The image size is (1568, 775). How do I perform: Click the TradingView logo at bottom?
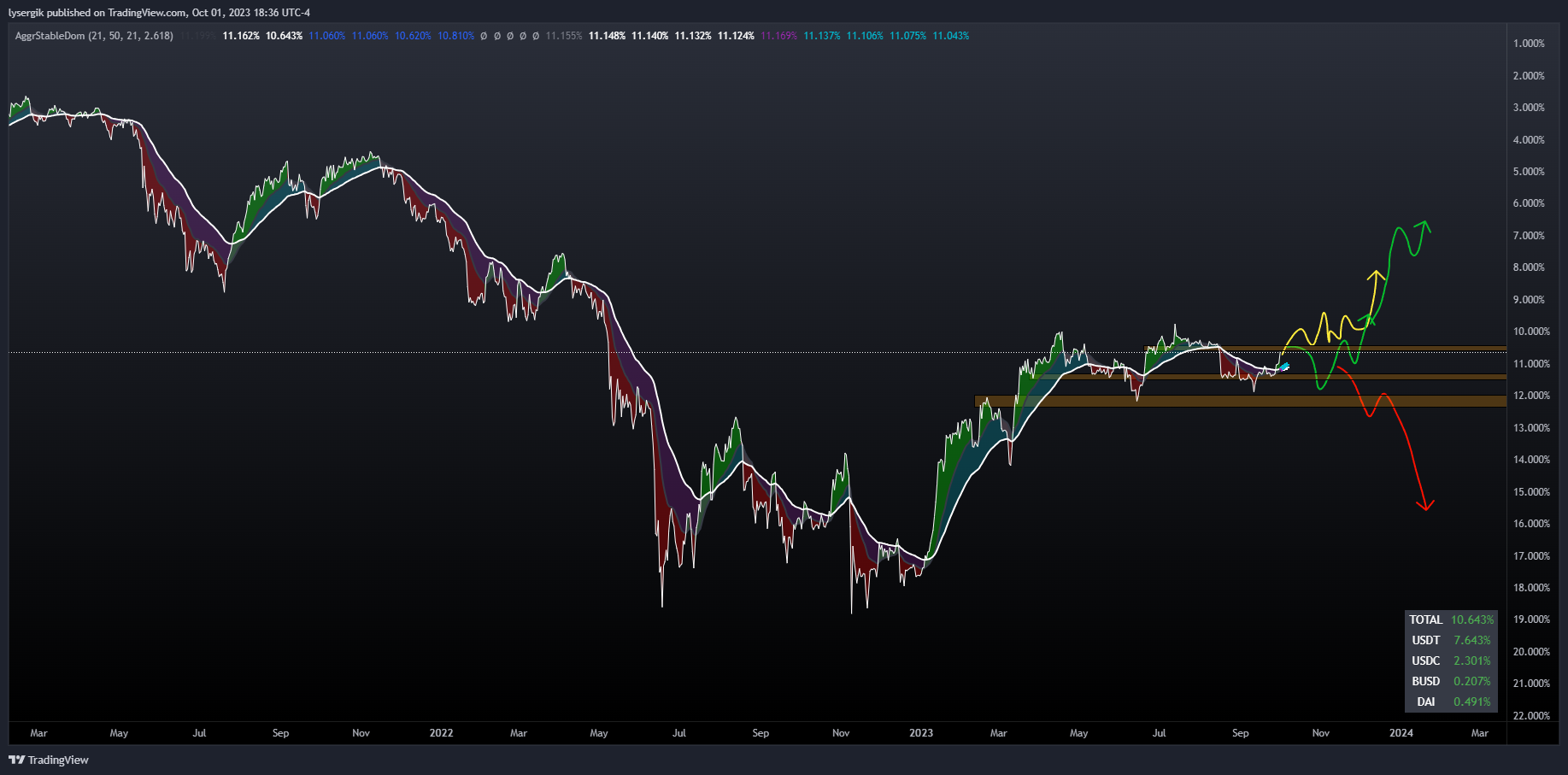[49, 760]
